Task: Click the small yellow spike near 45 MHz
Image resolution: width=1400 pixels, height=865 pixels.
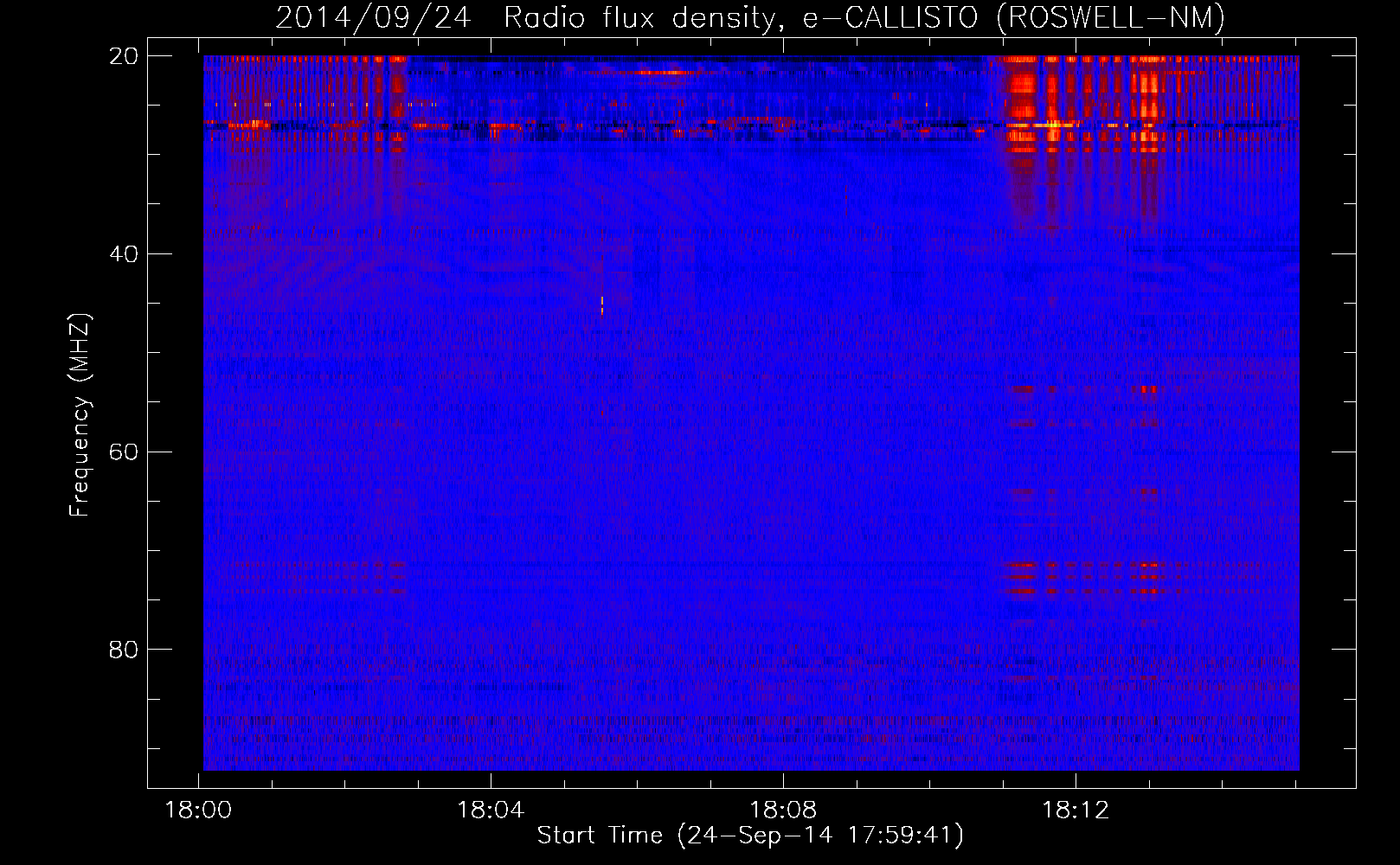Action: click(x=602, y=304)
